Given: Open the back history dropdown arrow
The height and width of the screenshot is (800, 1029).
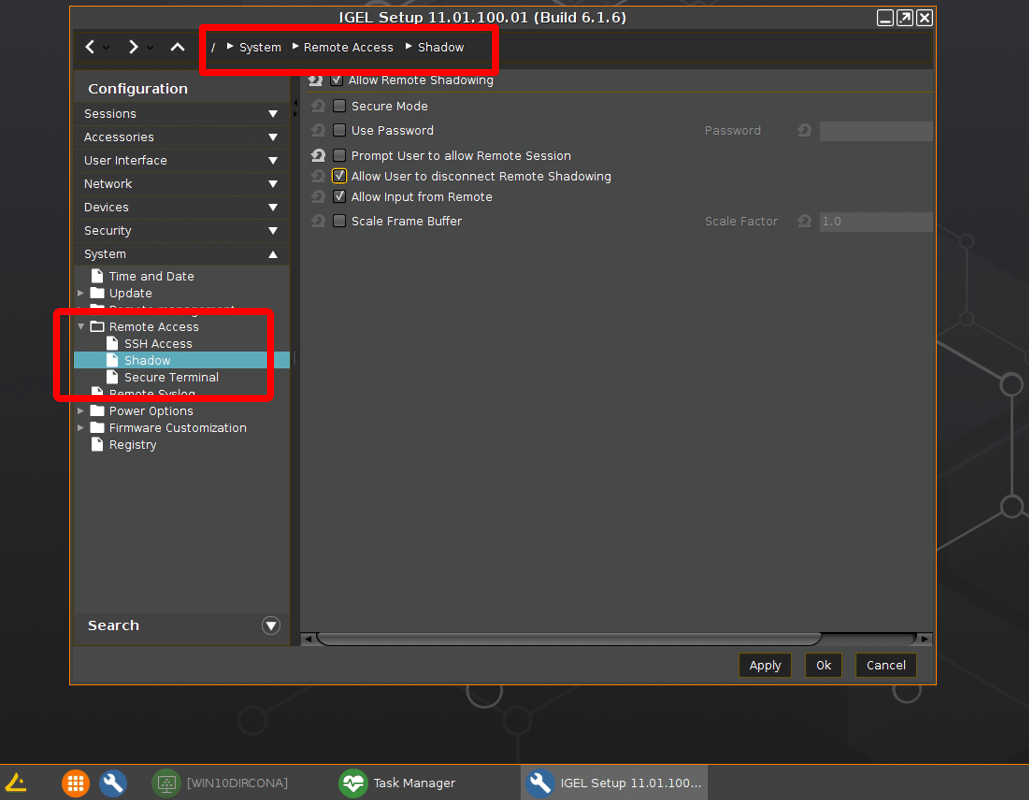Looking at the screenshot, I should (106, 47).
